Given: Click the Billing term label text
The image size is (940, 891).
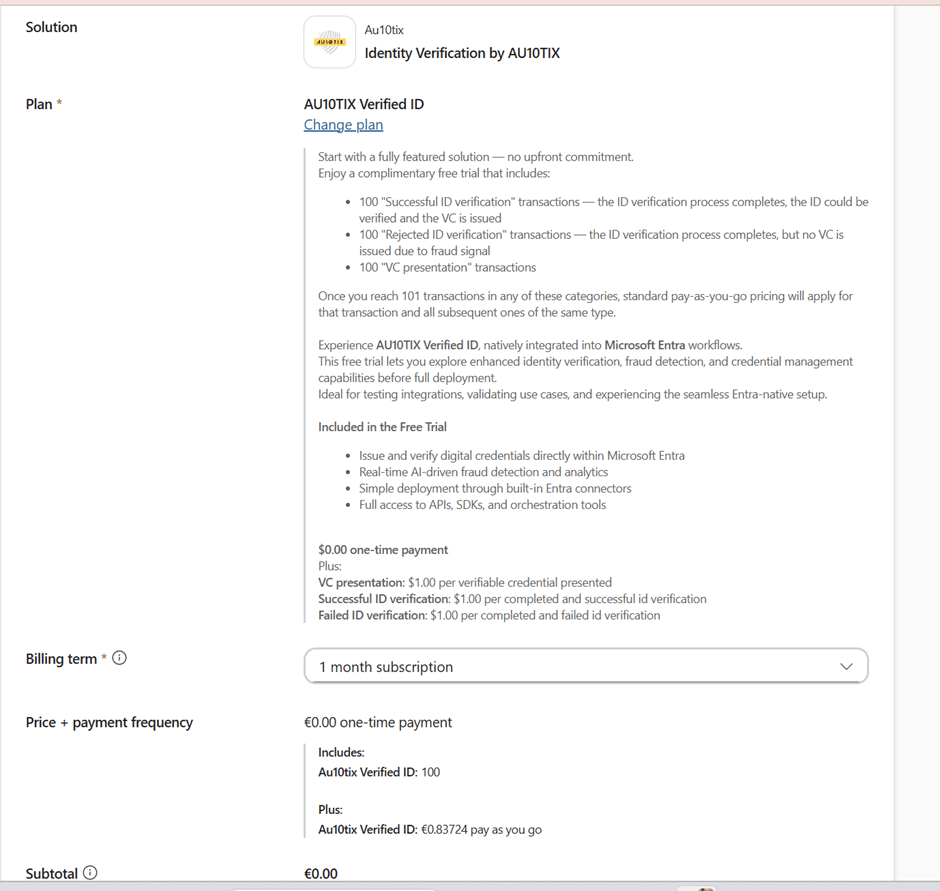Looking at the screenshot, I should (x=61, y=659).
